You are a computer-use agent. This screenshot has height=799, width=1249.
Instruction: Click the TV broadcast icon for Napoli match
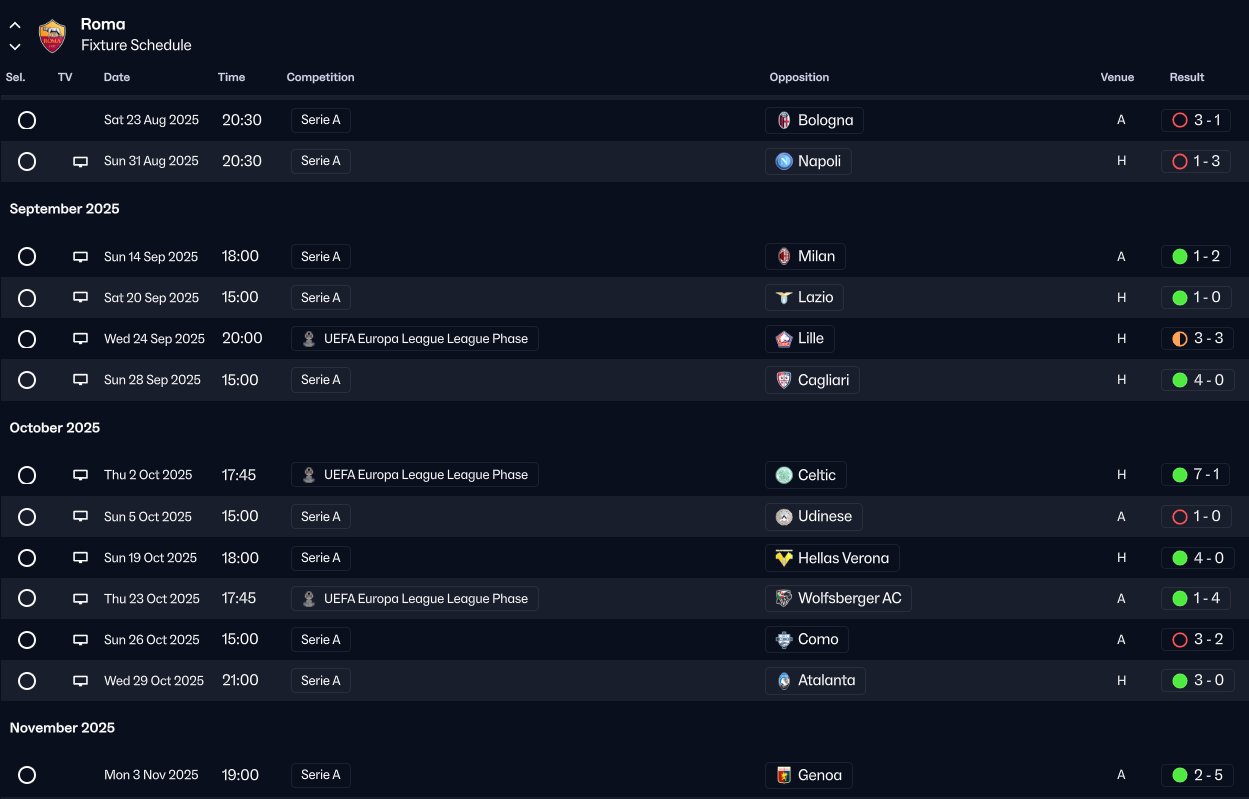[81, 162]
